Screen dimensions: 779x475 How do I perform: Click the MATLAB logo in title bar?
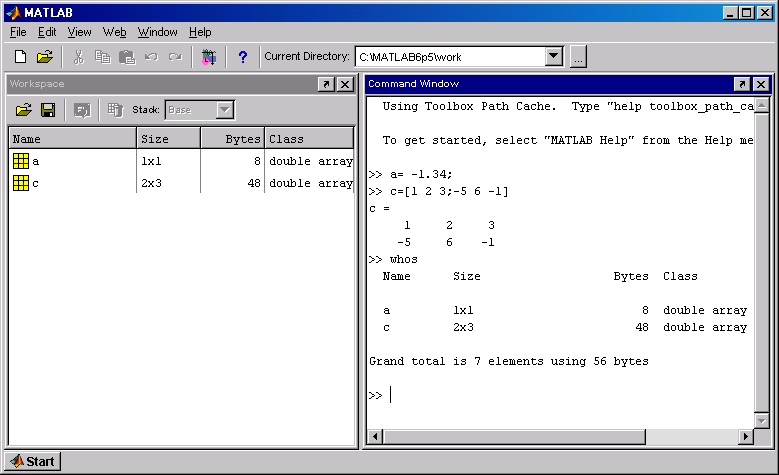13,12
